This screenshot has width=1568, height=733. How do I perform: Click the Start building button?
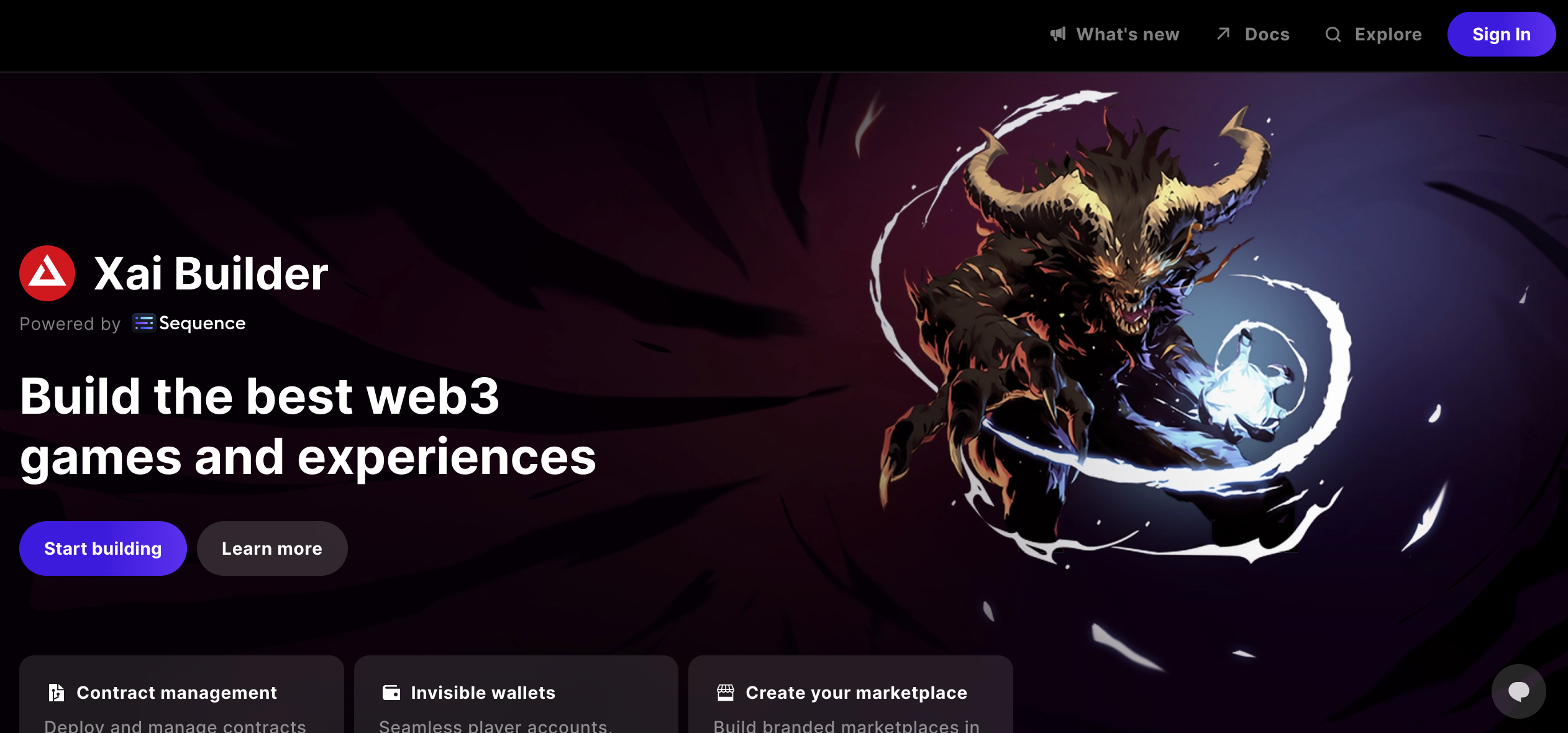pyautogui.click(x=103, y=549)
